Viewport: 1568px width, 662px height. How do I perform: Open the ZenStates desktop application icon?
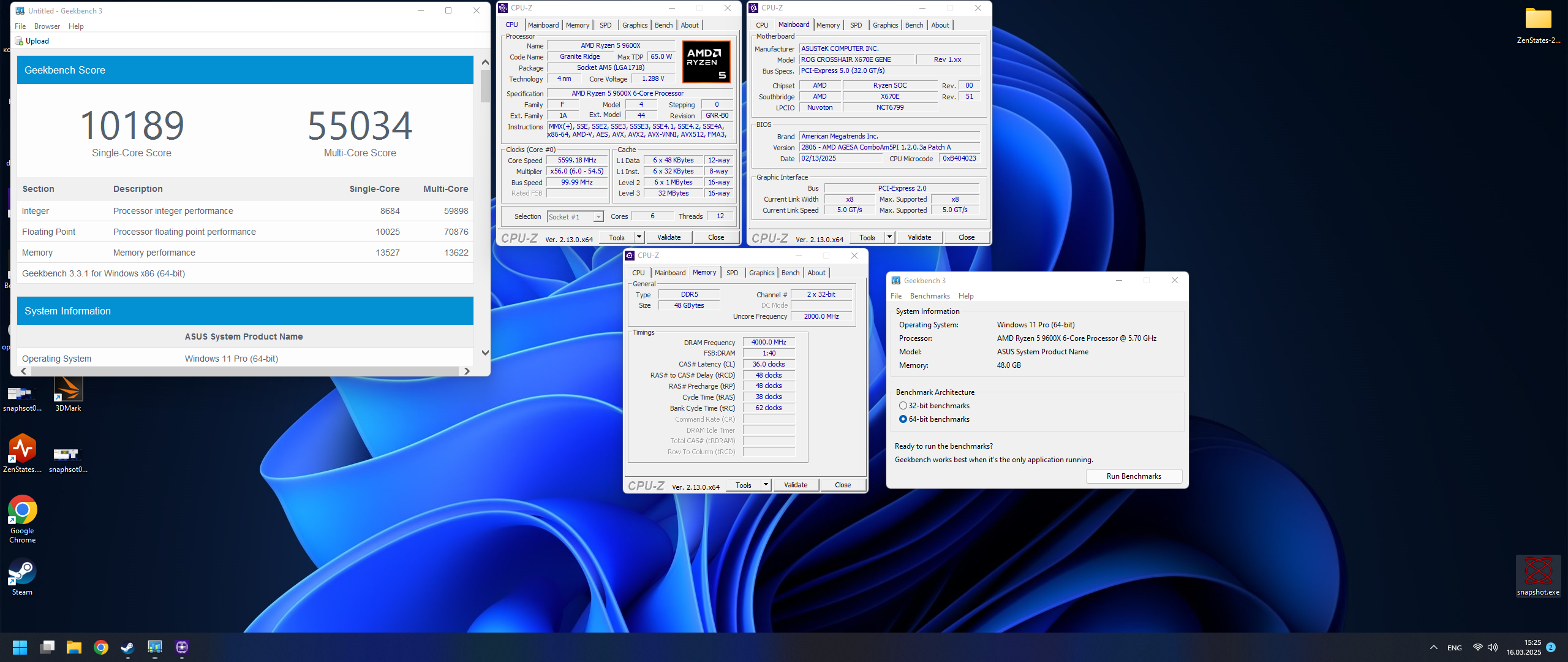(x=22, y=454)
